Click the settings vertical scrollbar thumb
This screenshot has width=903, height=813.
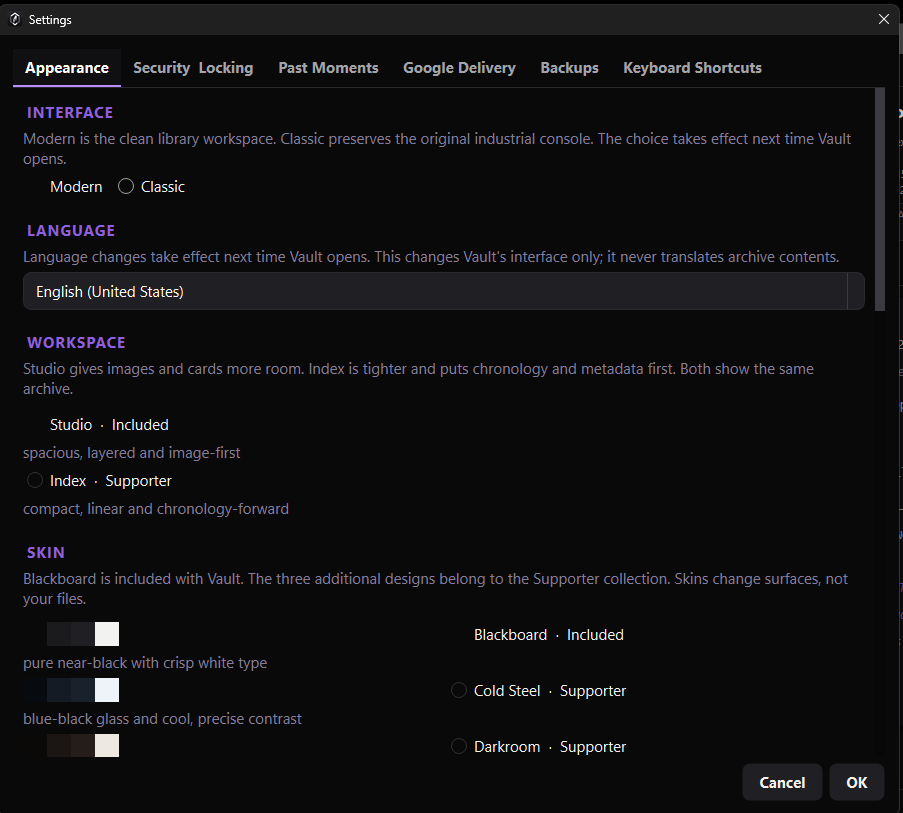click(x=879, y=199)
